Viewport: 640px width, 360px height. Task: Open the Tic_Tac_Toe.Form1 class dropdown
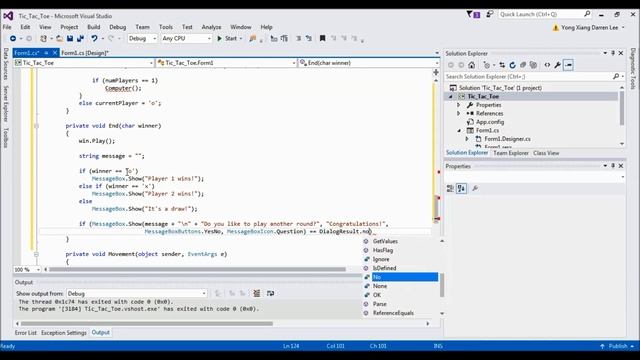(227, 63)
